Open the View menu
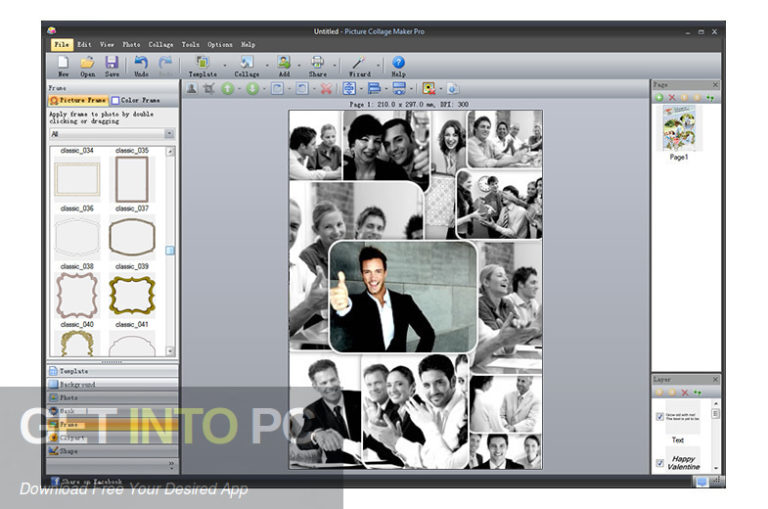The width and height of the screenshot is (768, 509). [107, 45]
